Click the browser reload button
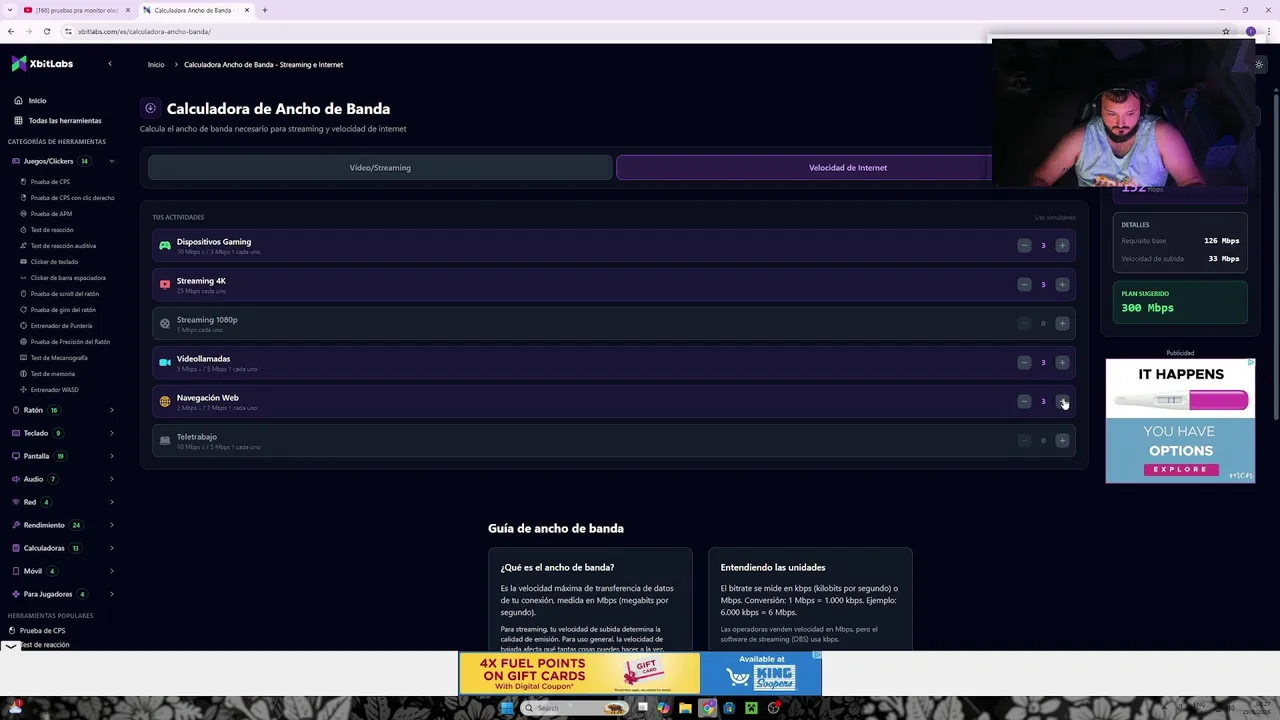This screenshot has height=720, width=1280. (47, 31)
